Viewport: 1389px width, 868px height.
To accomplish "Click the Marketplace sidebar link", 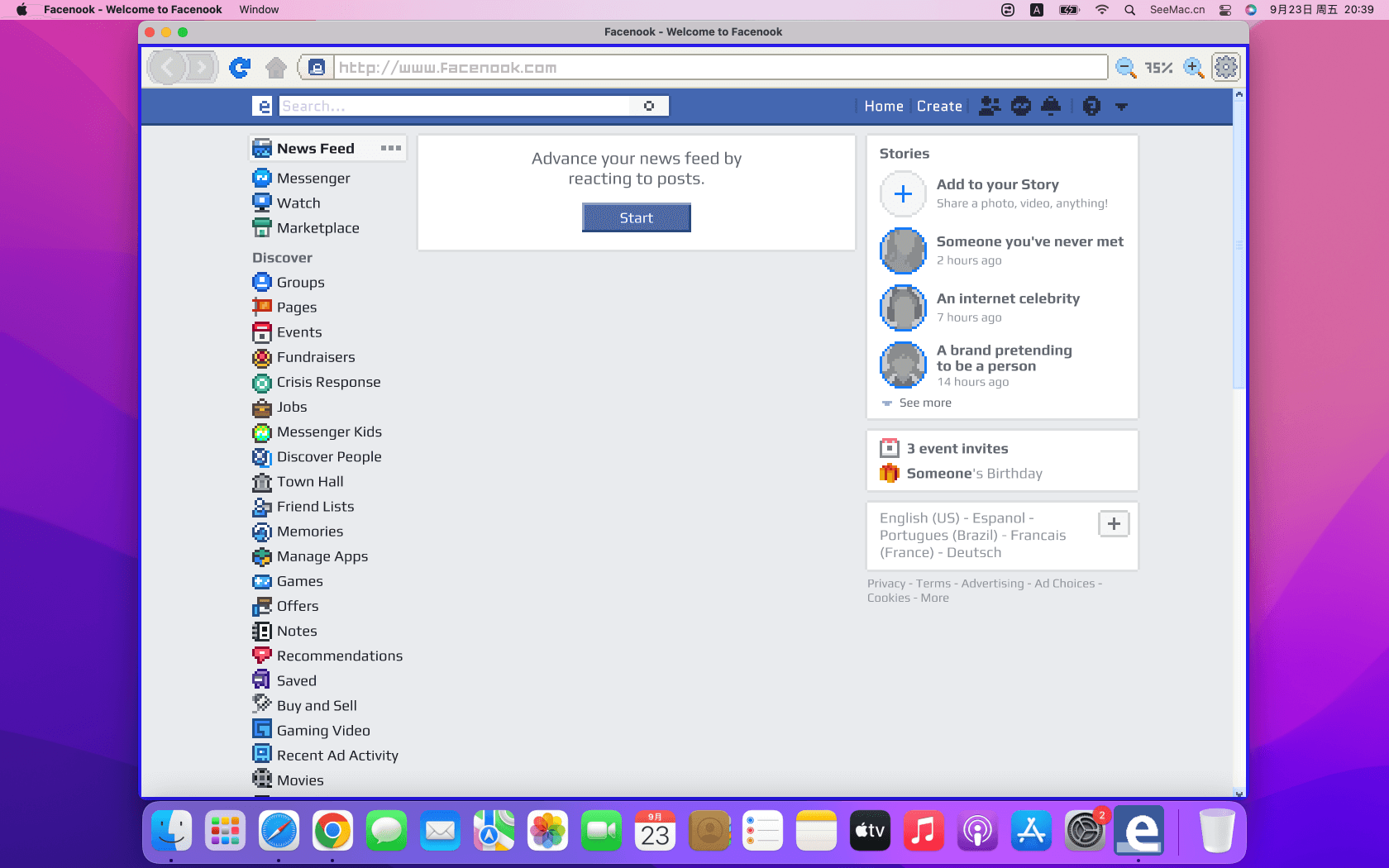I will [317, 228].
